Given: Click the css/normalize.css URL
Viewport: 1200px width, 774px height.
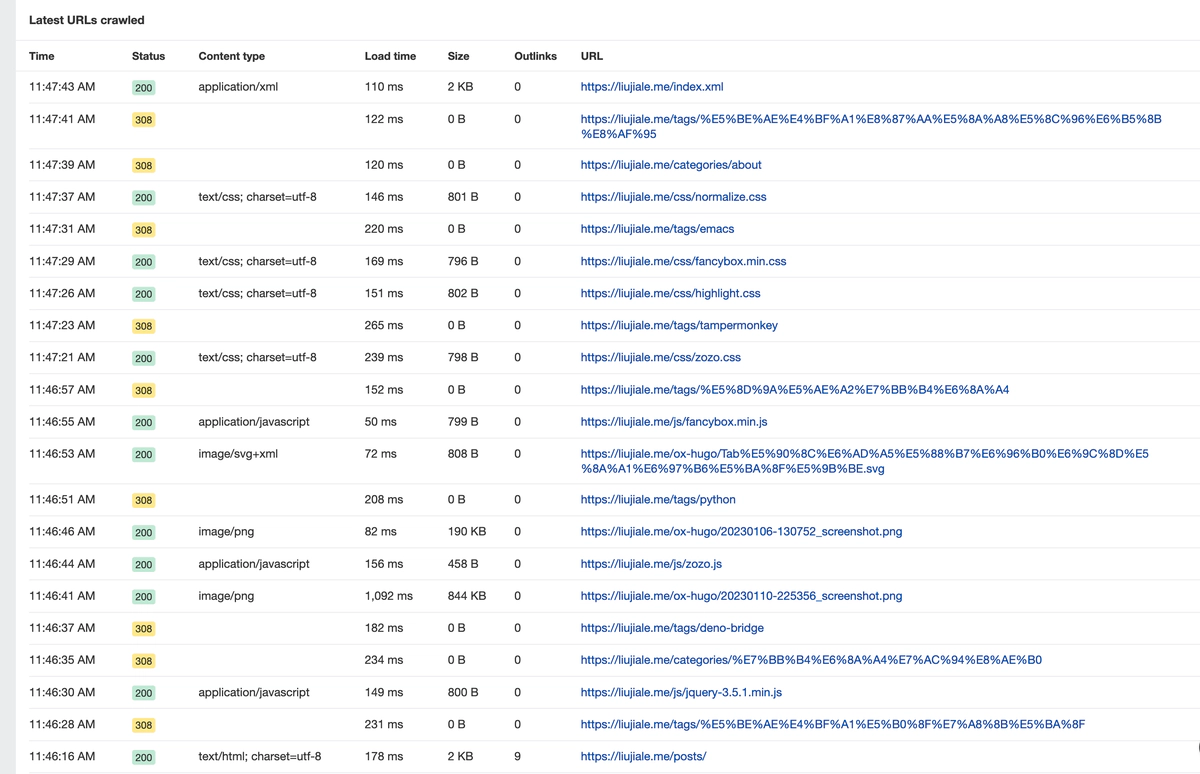Looking at the screenshot, I should click(x=673, y=197).
